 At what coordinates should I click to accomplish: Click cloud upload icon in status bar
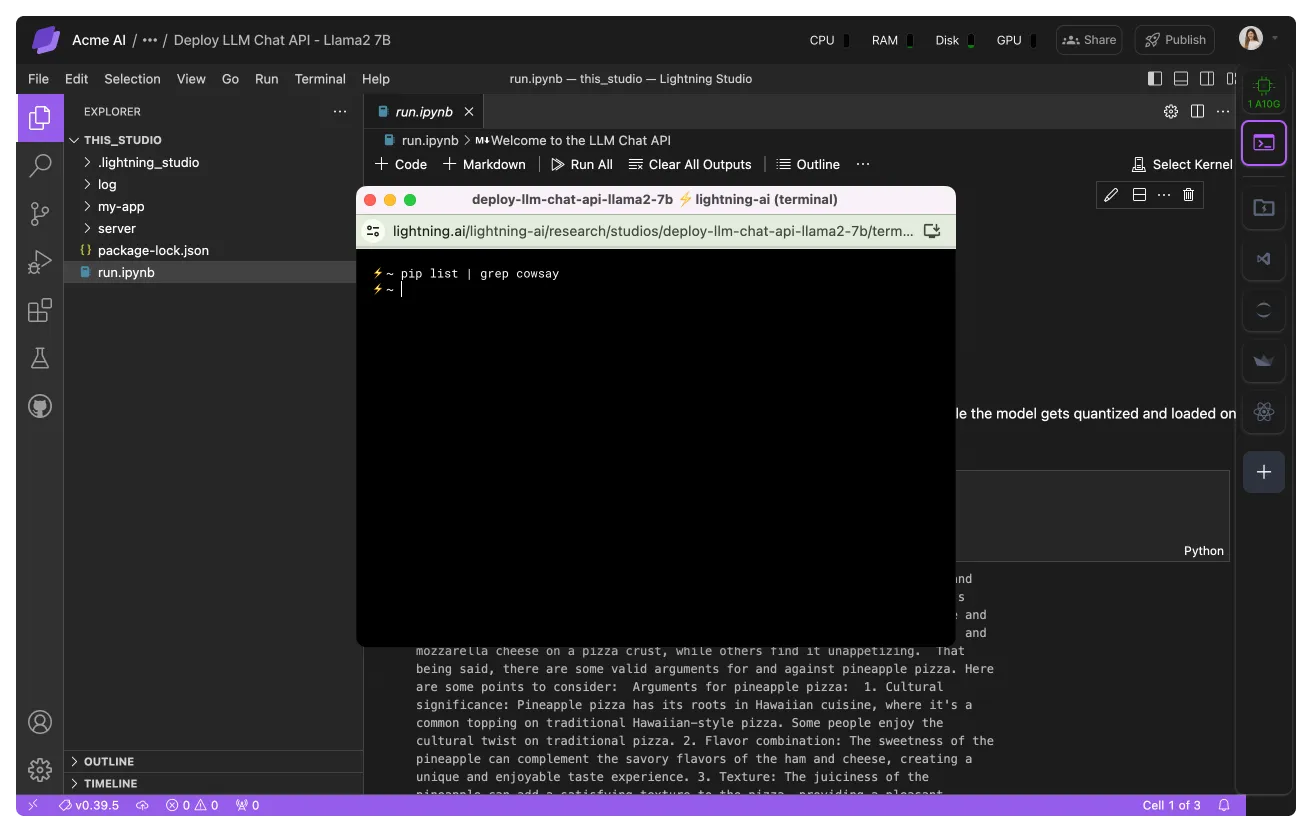(143, 805)
